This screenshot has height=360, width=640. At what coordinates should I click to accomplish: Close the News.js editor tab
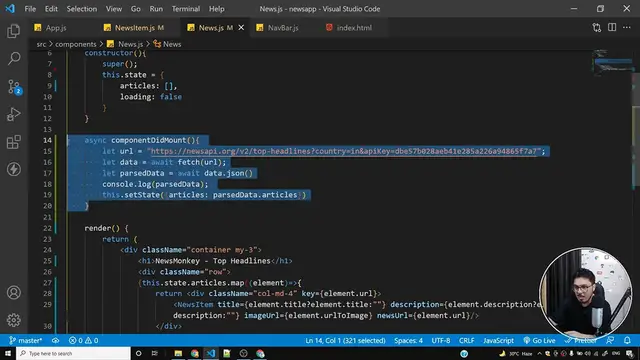241,28
